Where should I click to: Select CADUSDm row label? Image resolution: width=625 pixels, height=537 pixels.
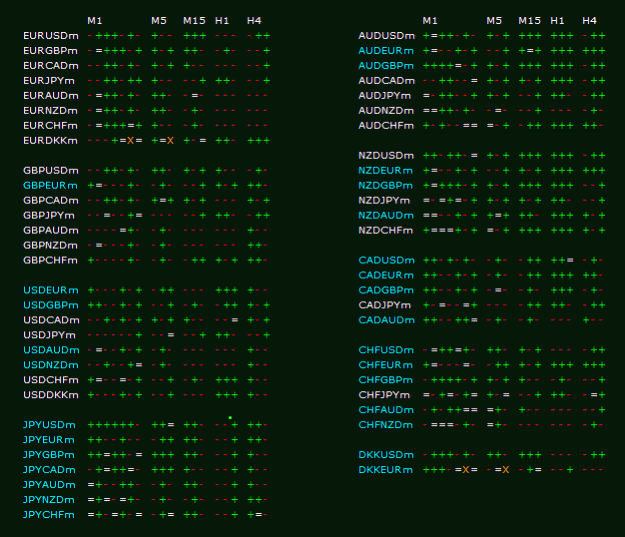(386, 260)
